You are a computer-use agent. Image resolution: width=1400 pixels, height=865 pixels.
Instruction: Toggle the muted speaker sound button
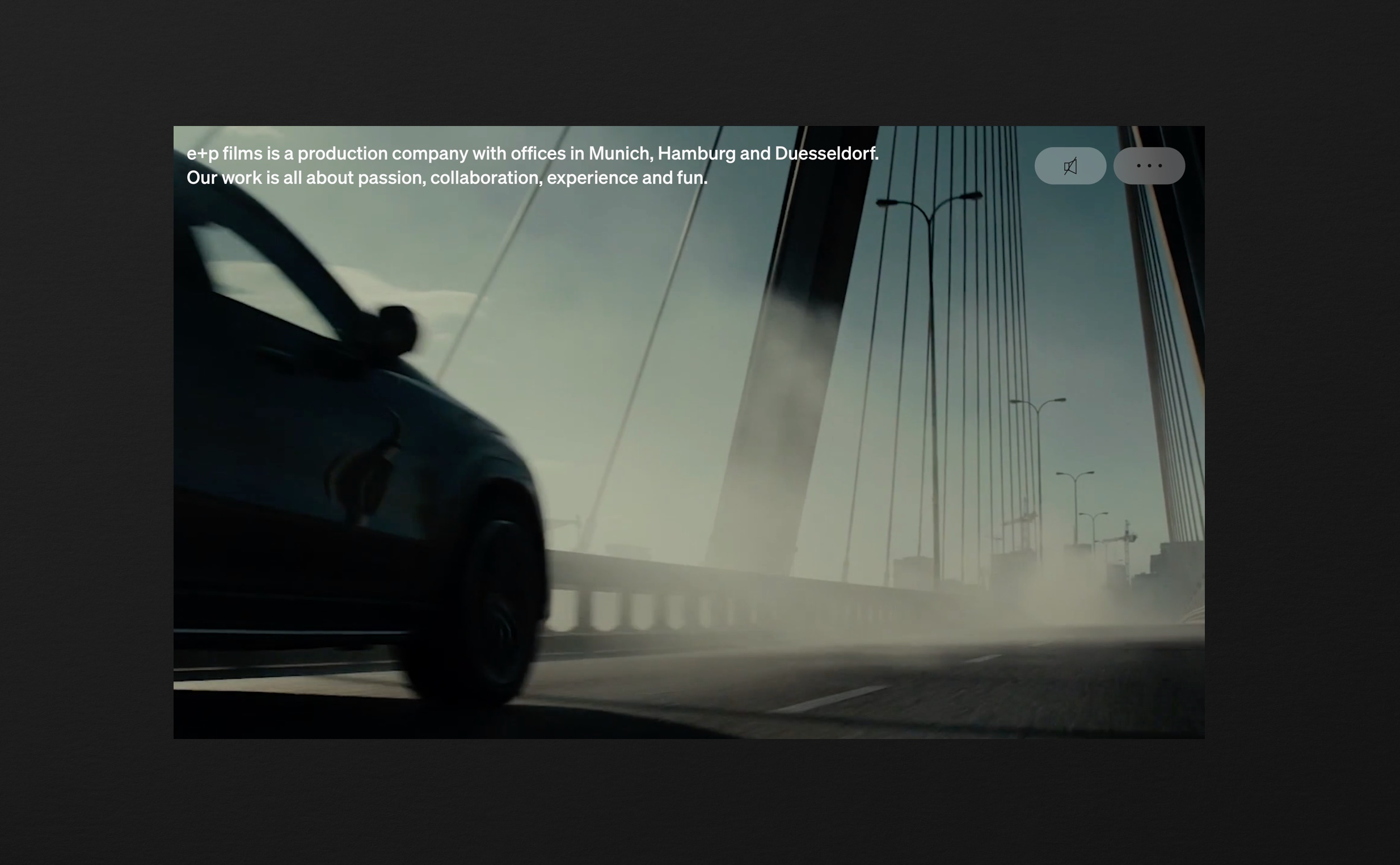tap(1070, 166)
